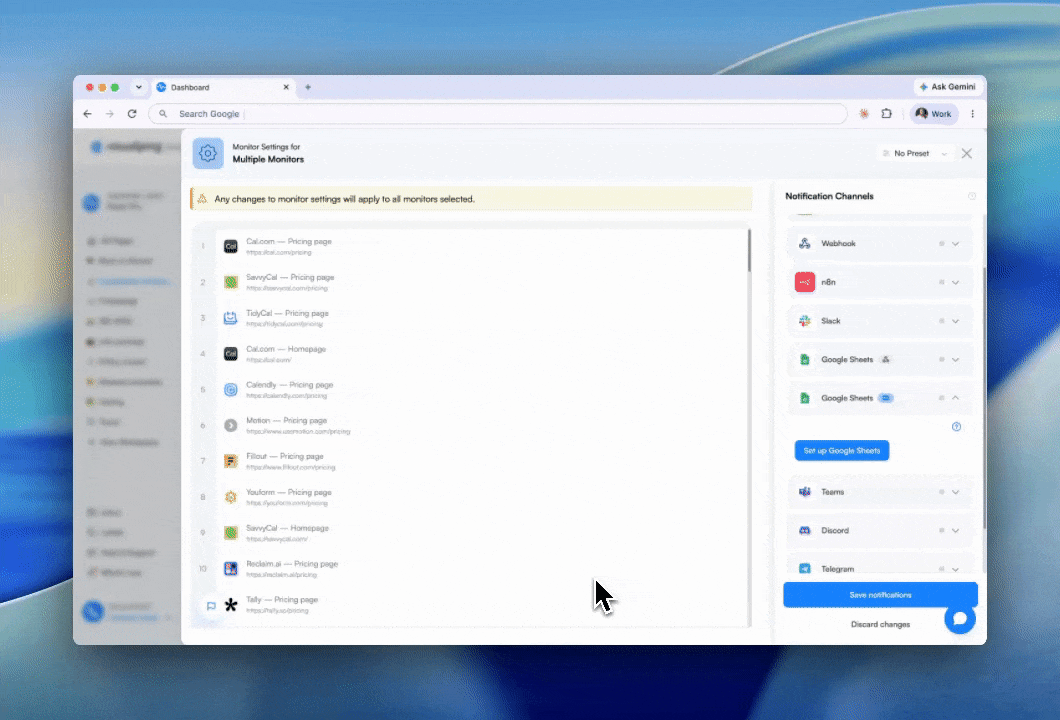Click Discard changes link
Screen dimensions: 1060x720
pos(880,625)
